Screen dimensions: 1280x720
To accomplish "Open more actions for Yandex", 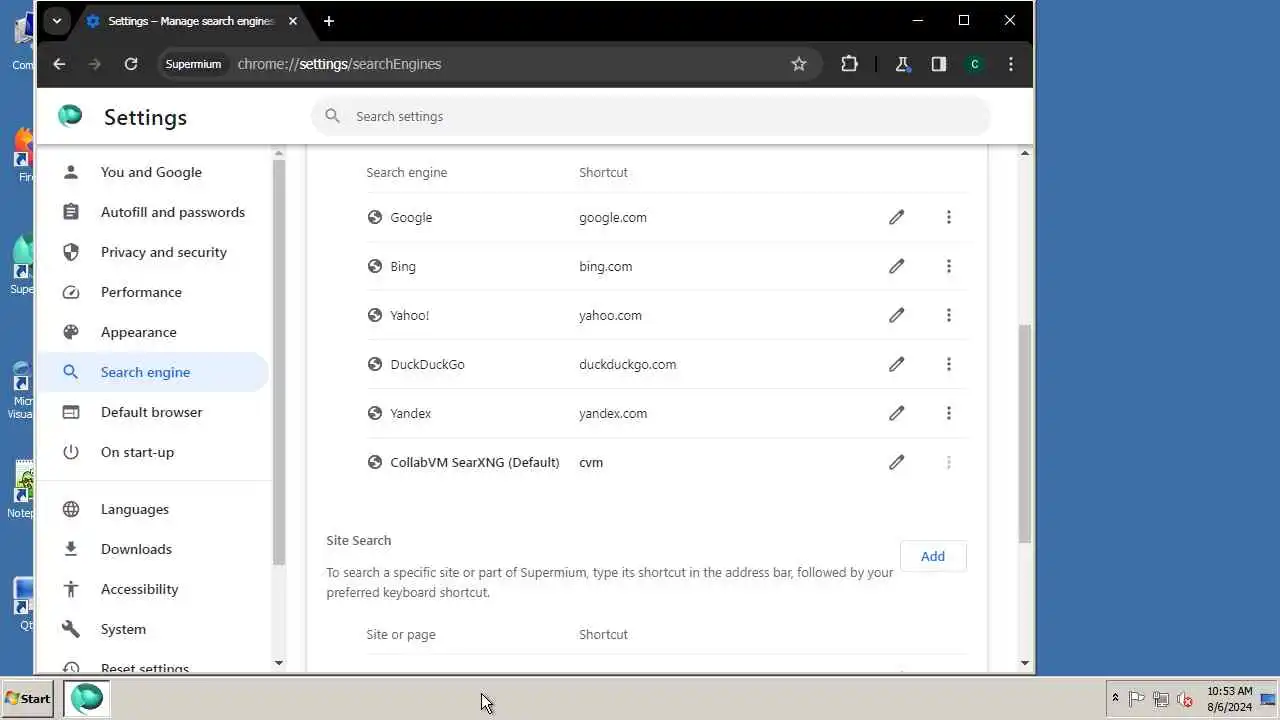I will click(948, 413).
